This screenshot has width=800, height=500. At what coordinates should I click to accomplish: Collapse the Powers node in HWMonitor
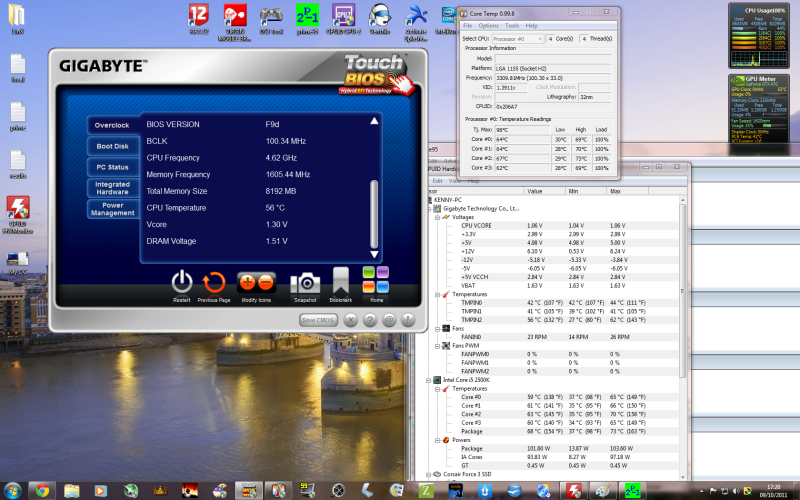pos(437,440)
